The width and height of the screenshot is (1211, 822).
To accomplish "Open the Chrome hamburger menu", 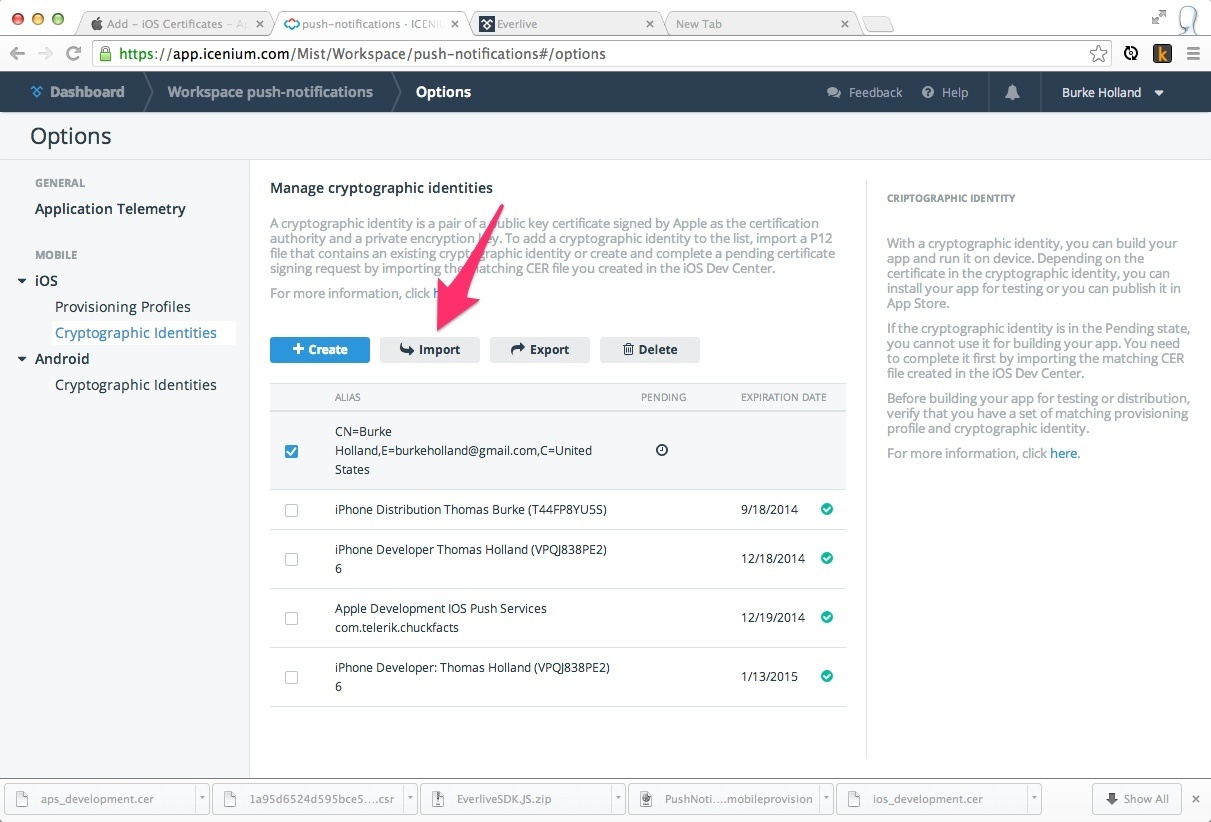I will click(1192, 54).
